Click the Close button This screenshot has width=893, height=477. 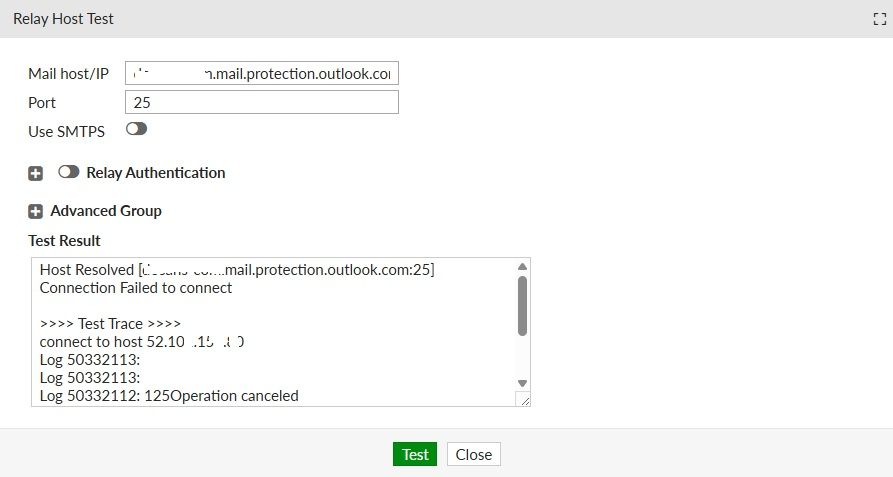pyautogui.click(x=473, y=454)
